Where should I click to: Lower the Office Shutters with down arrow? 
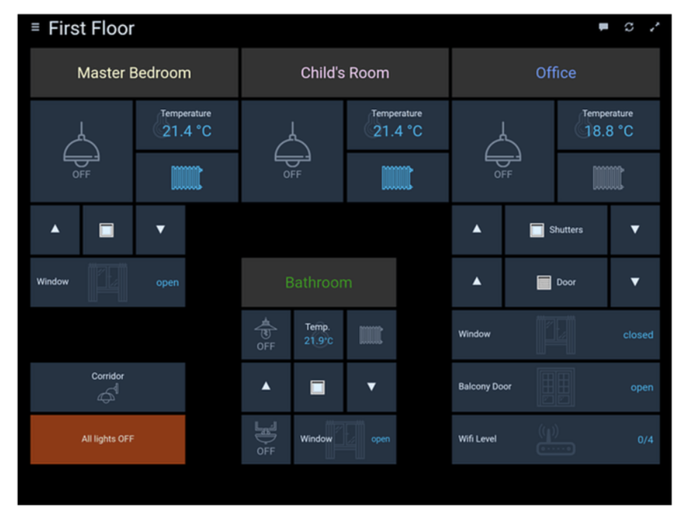click(x=635, y=230)
